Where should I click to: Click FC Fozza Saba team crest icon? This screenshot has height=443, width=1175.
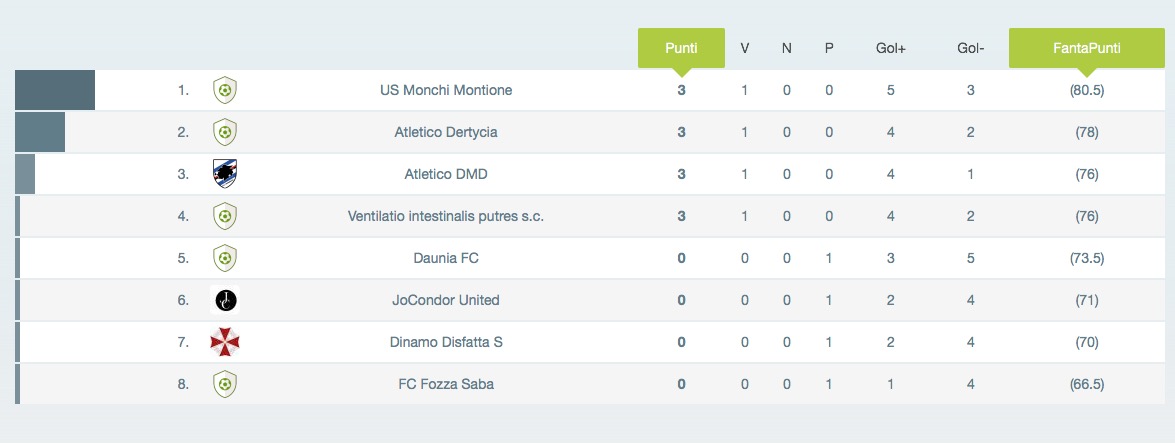[225, 384]
